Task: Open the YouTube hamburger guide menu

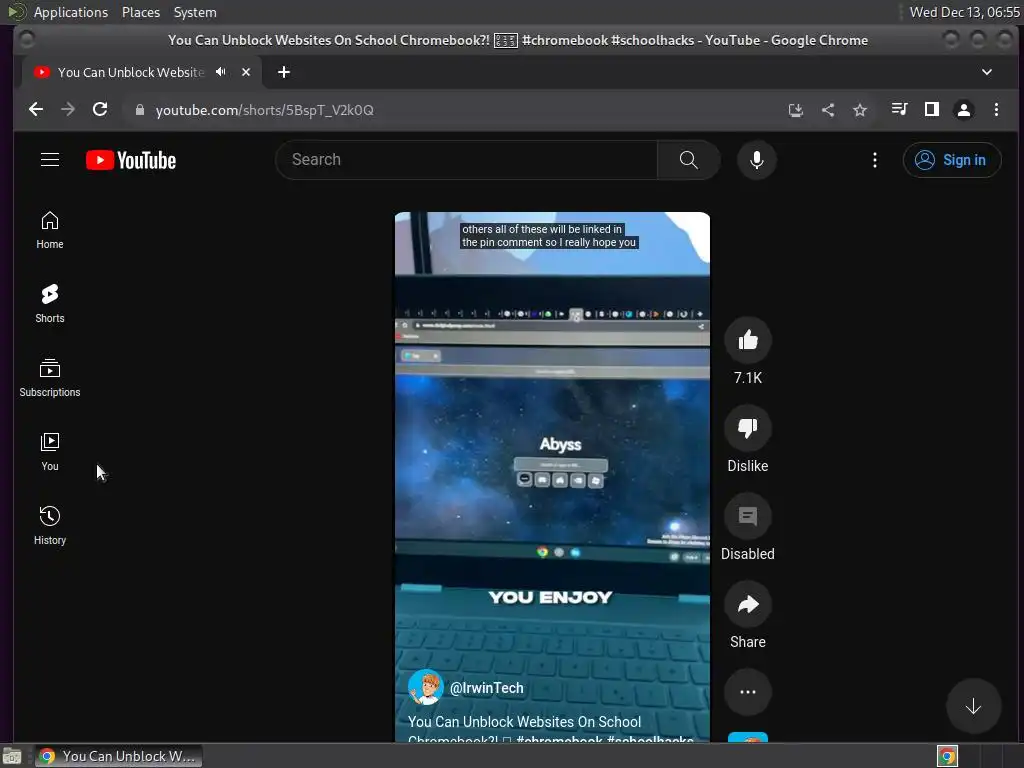Action: click(x=50, y=160)
